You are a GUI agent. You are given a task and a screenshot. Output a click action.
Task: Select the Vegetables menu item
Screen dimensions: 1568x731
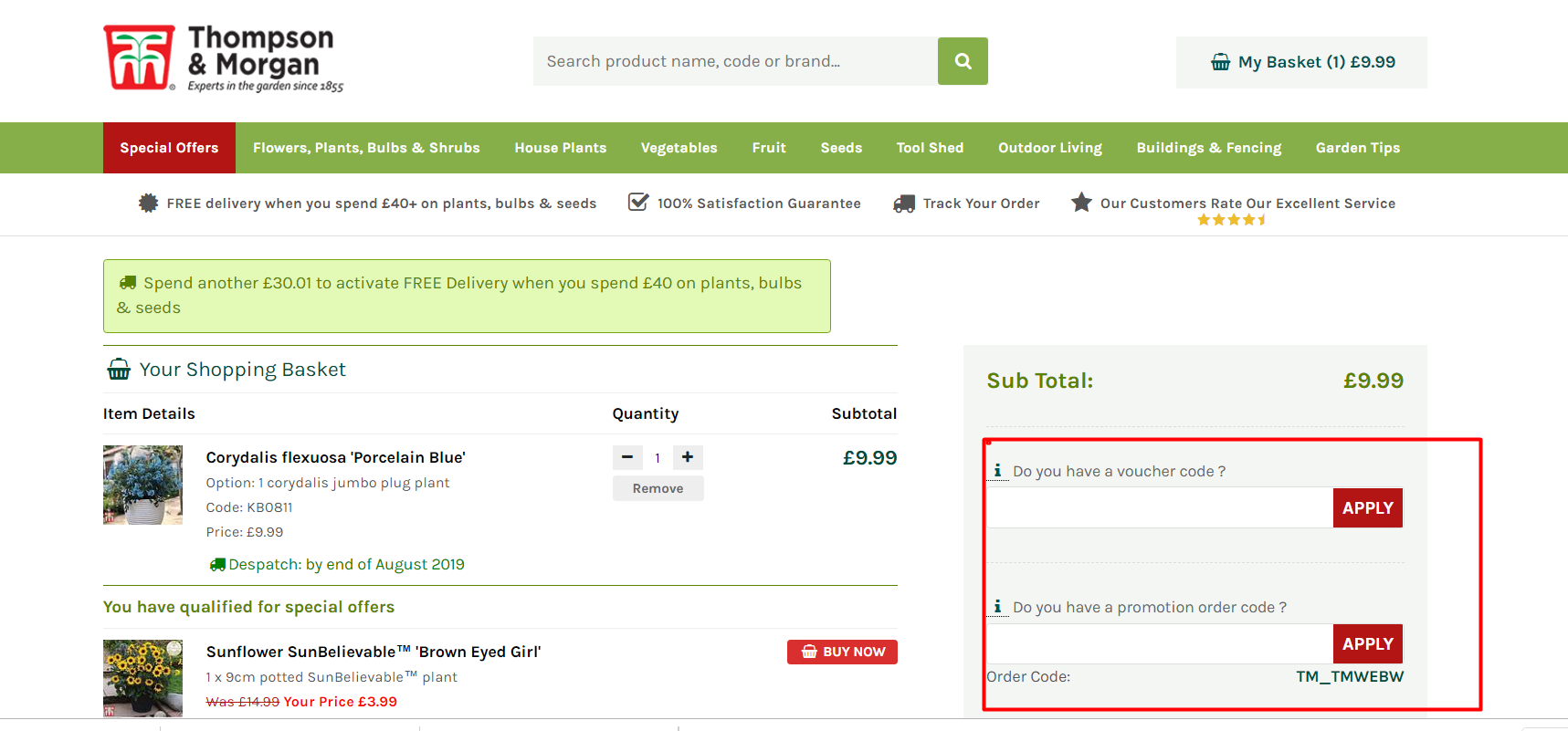[x=679, y=148]
